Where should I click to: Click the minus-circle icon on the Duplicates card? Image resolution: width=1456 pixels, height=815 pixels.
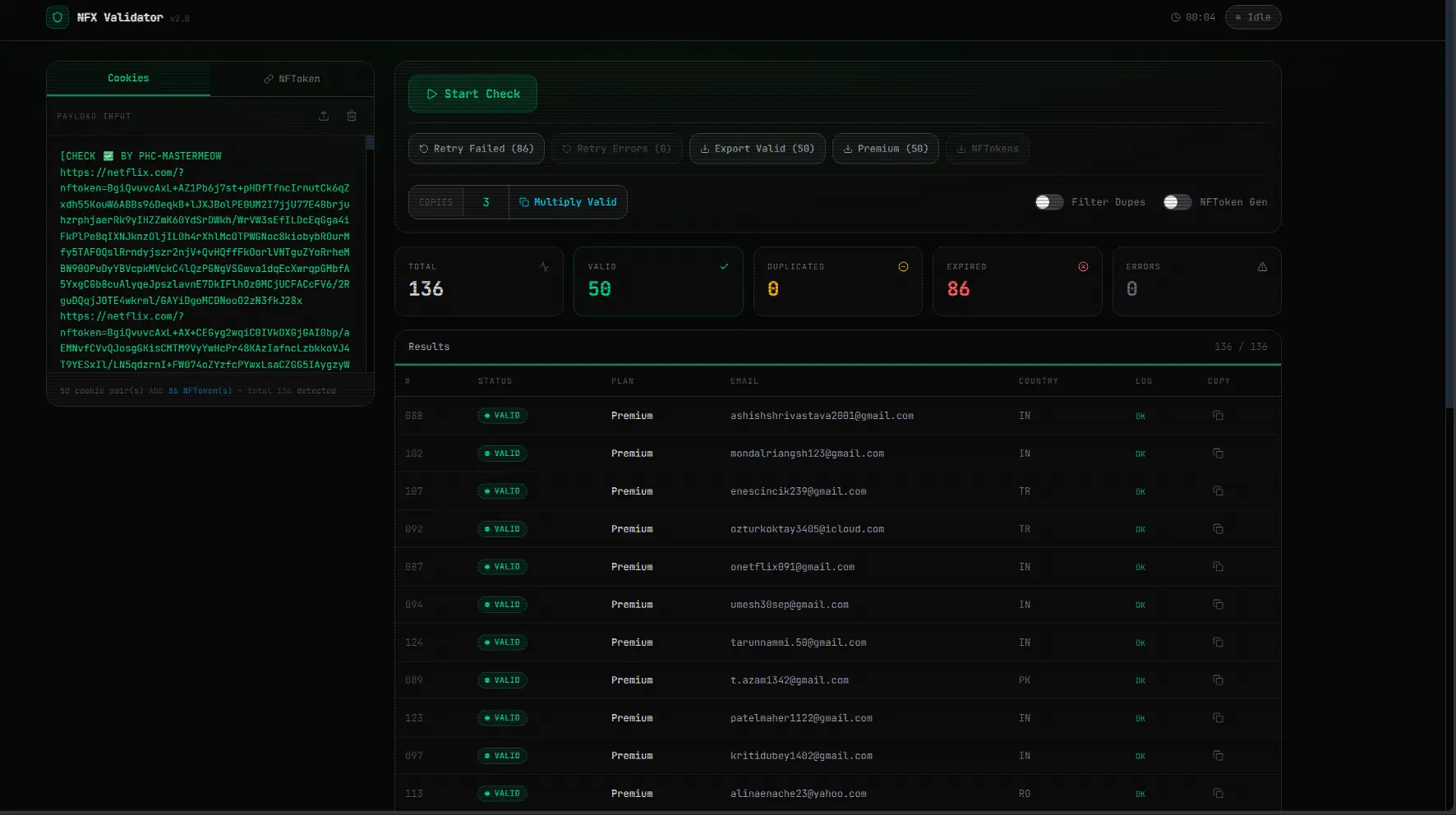pos(903,267)
